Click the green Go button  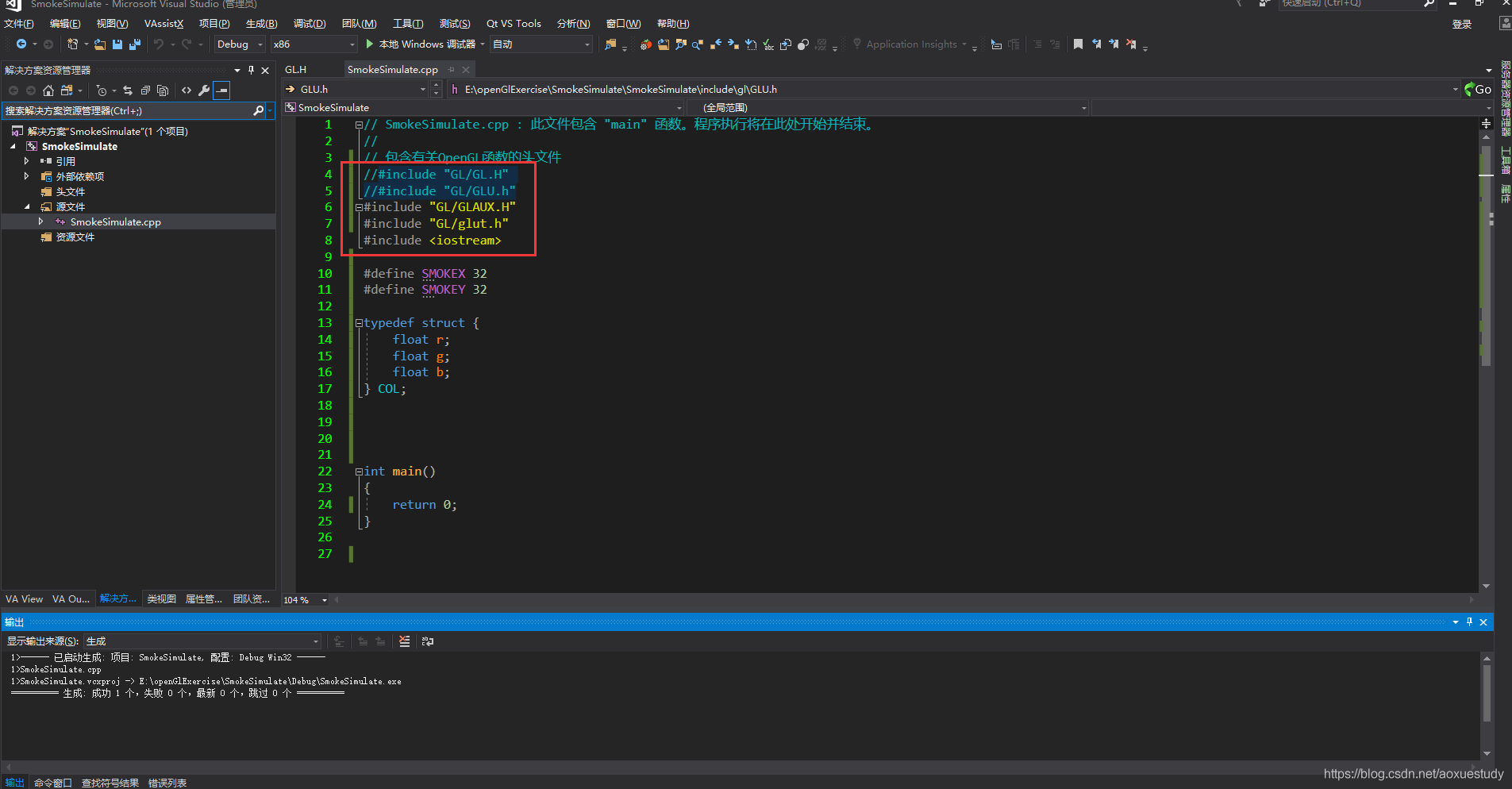click(x=1478, y=90)
